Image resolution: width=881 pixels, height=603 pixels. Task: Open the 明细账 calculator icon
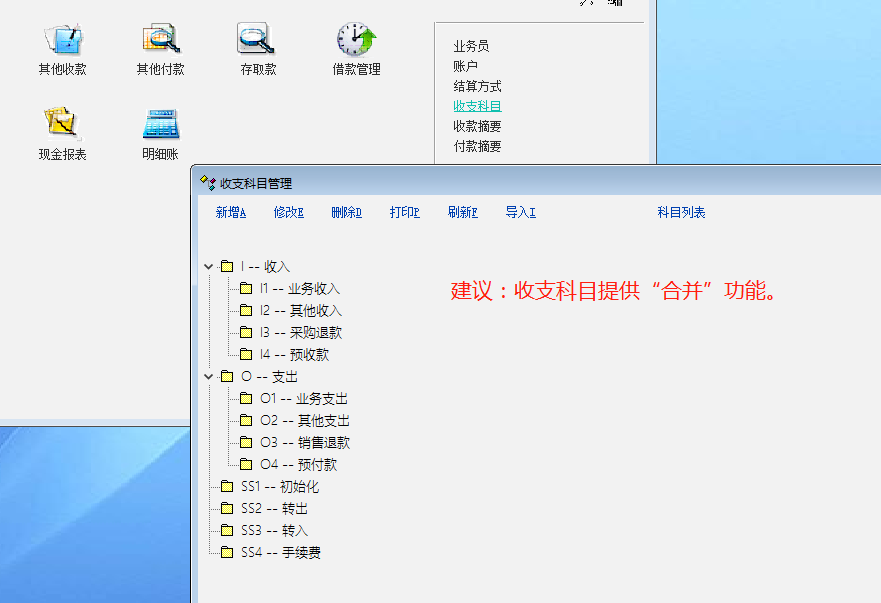point(160,123)
